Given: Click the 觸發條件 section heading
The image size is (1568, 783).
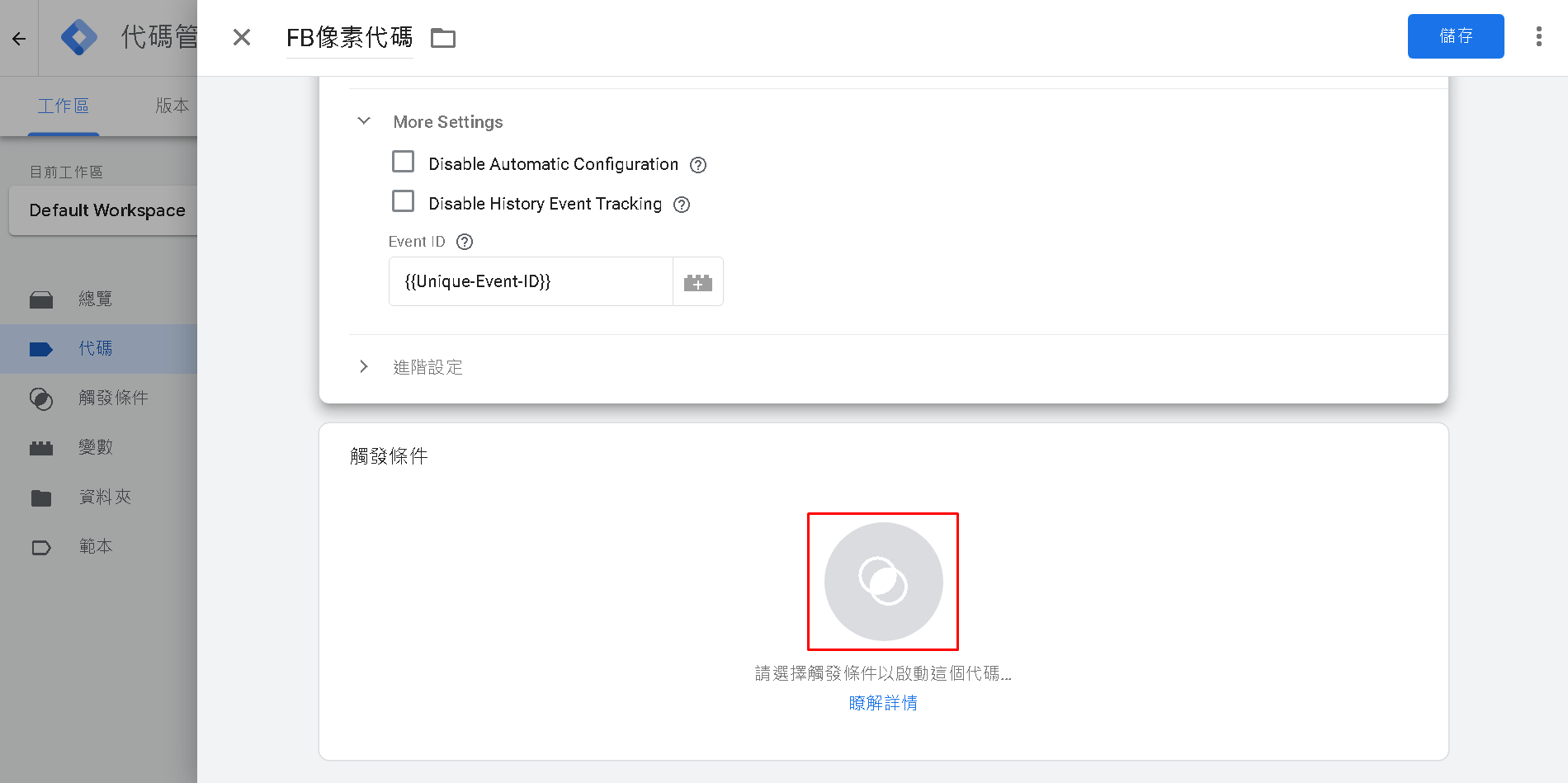Looking at the screenshot, I should tap(389, 456).
